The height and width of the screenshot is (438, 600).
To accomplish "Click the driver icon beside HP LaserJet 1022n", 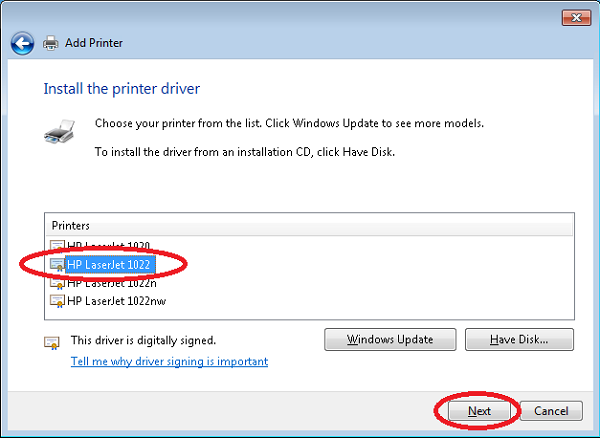I will [x=58, y=282].
